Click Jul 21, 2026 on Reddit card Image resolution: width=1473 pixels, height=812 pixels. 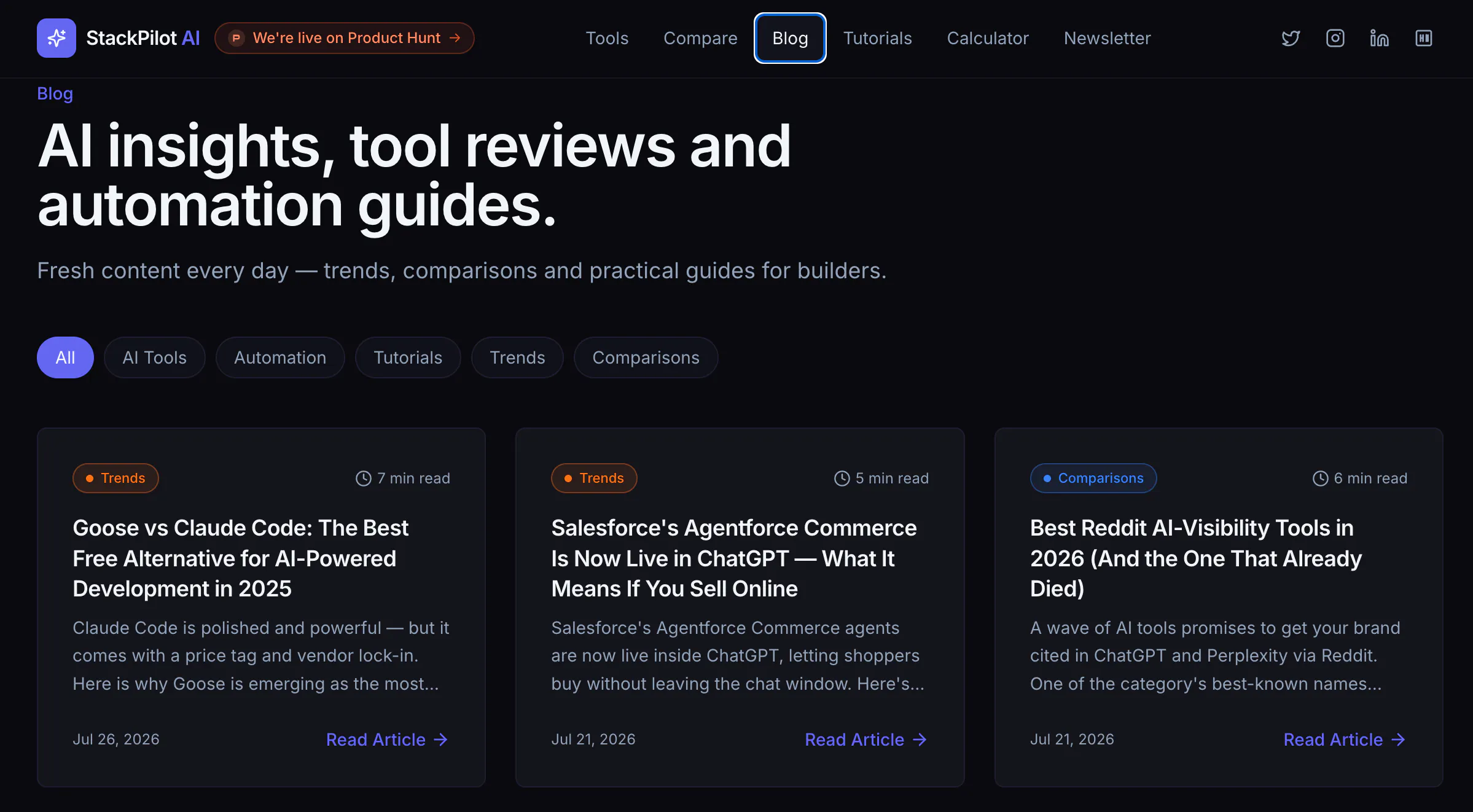click(1072, 740)
